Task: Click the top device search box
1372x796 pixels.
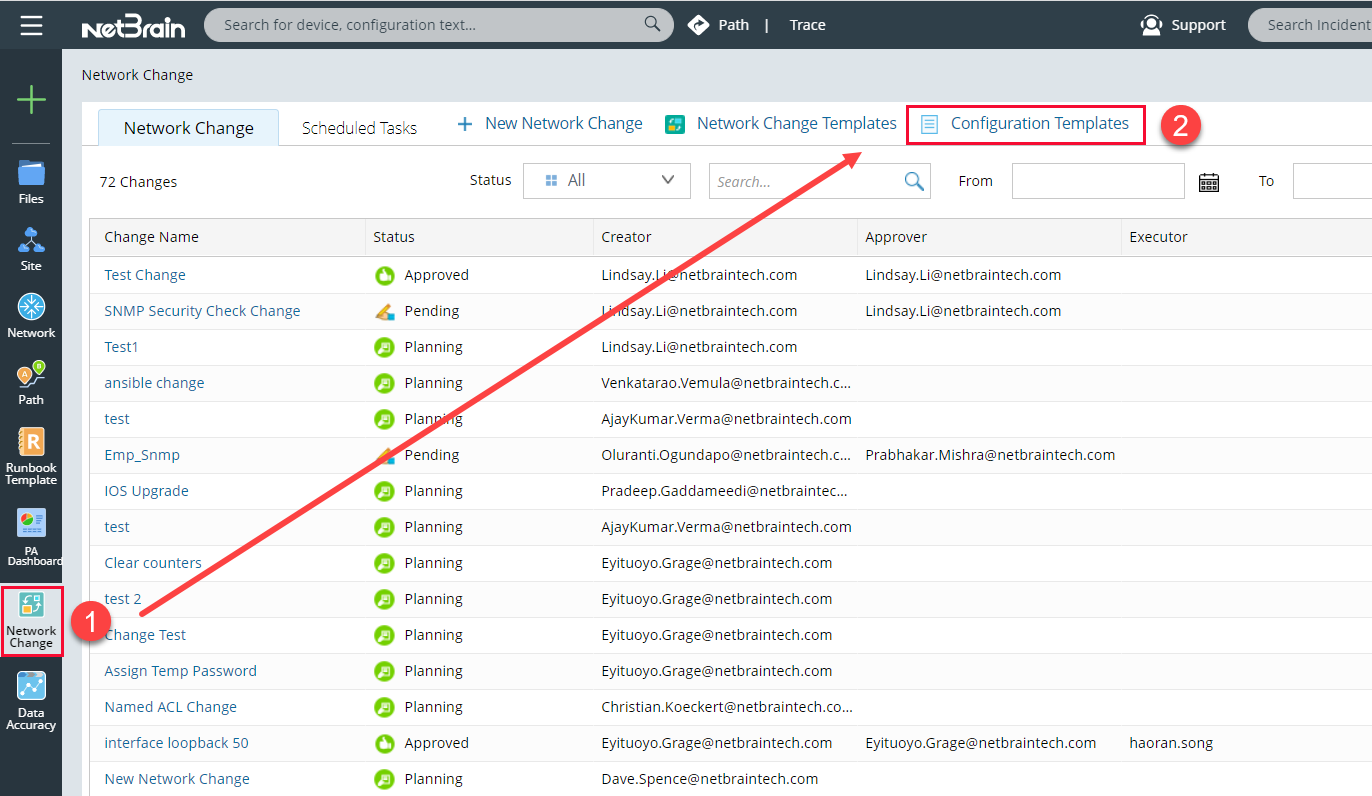Action: (x=430, y=25)
